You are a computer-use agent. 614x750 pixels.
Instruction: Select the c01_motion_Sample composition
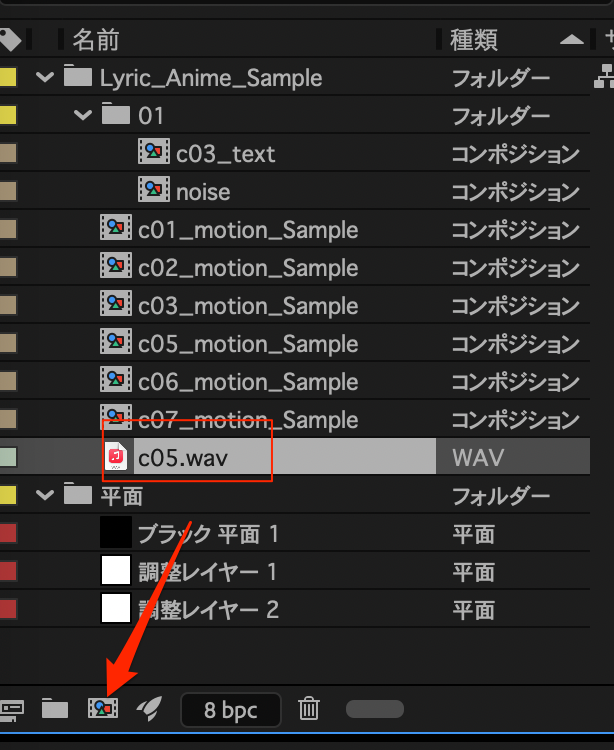(x=247, y=230)
